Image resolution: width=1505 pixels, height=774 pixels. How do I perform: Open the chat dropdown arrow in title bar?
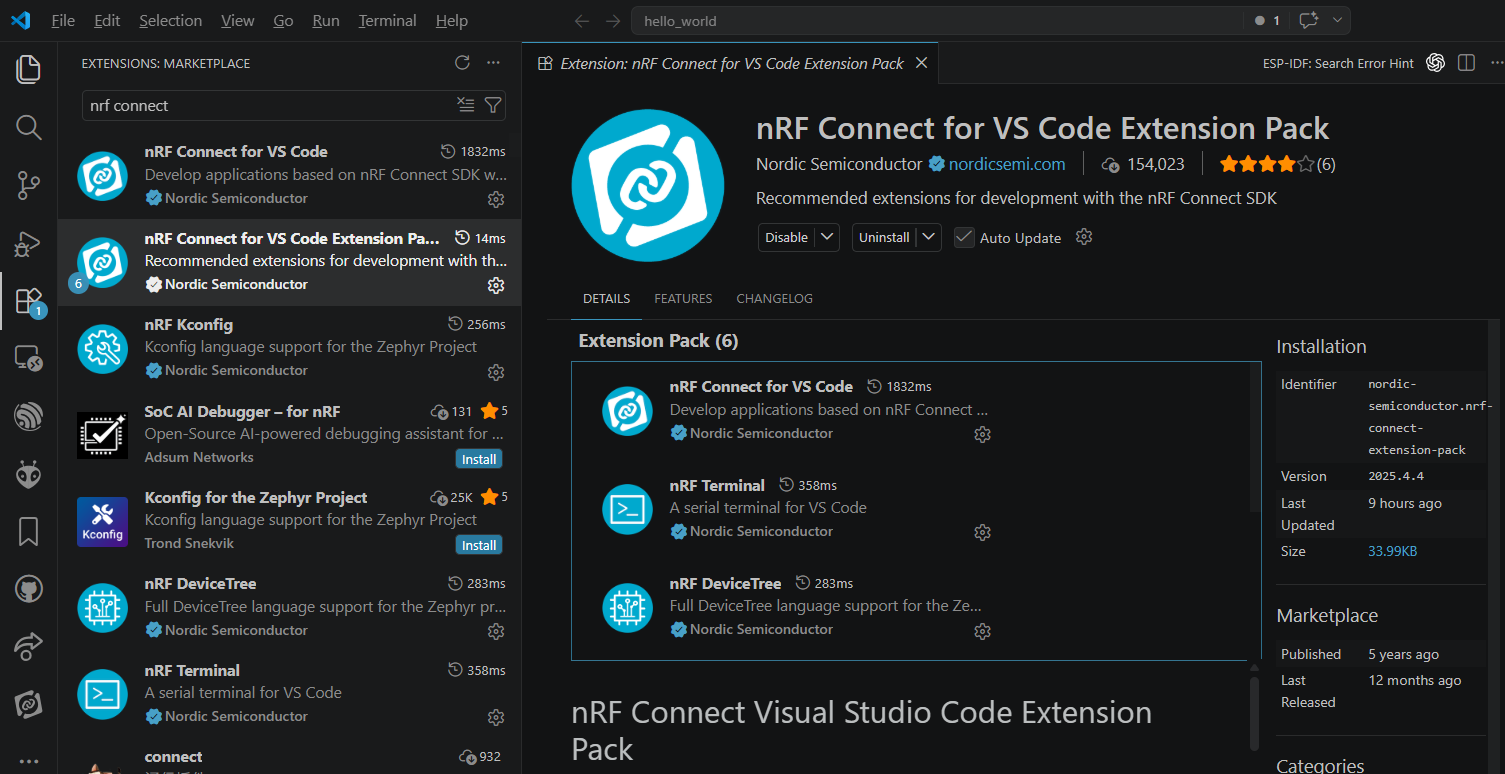pyautogui.click(x=1339, y=21)
